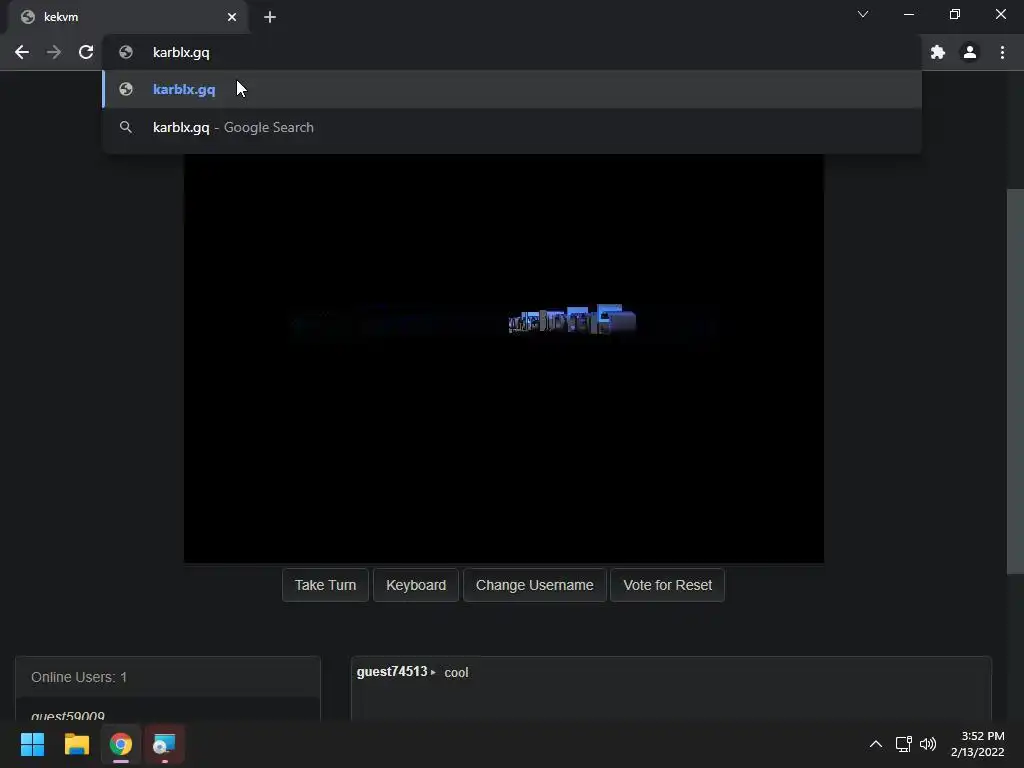This screenshot has height=768, width=1024.
Task: Select the highlighted karblx.gq URL suggestion
Action: tap(512, 89)
